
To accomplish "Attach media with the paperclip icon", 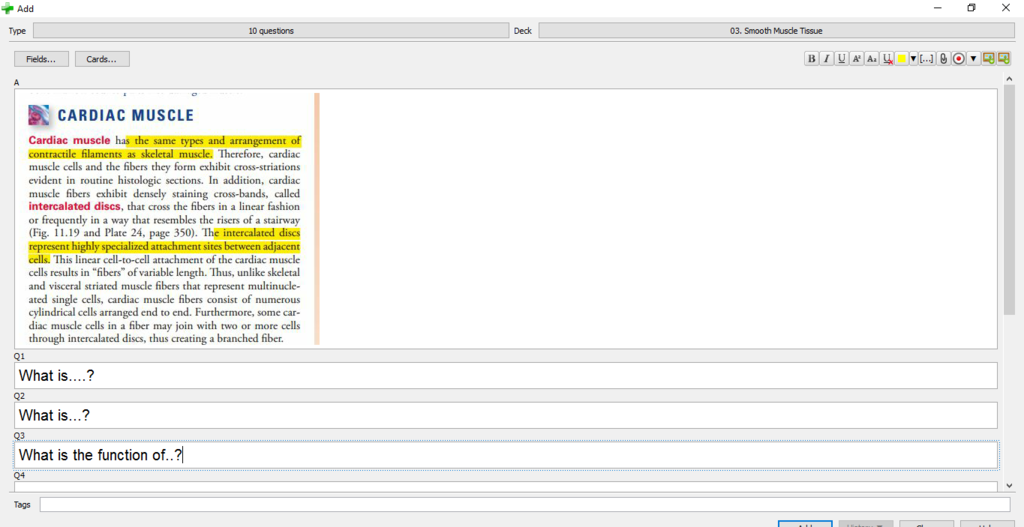I will (943, 59).
